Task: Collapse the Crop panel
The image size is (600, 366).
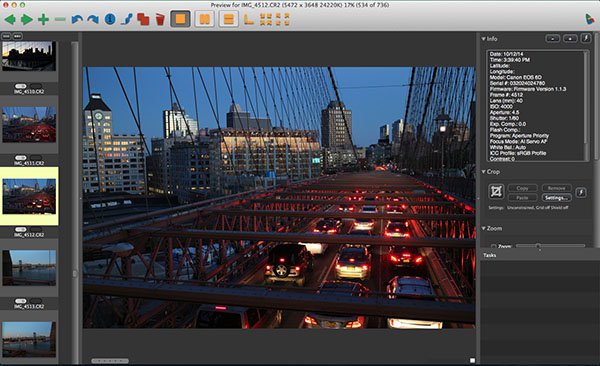Action: coord(484,172)
